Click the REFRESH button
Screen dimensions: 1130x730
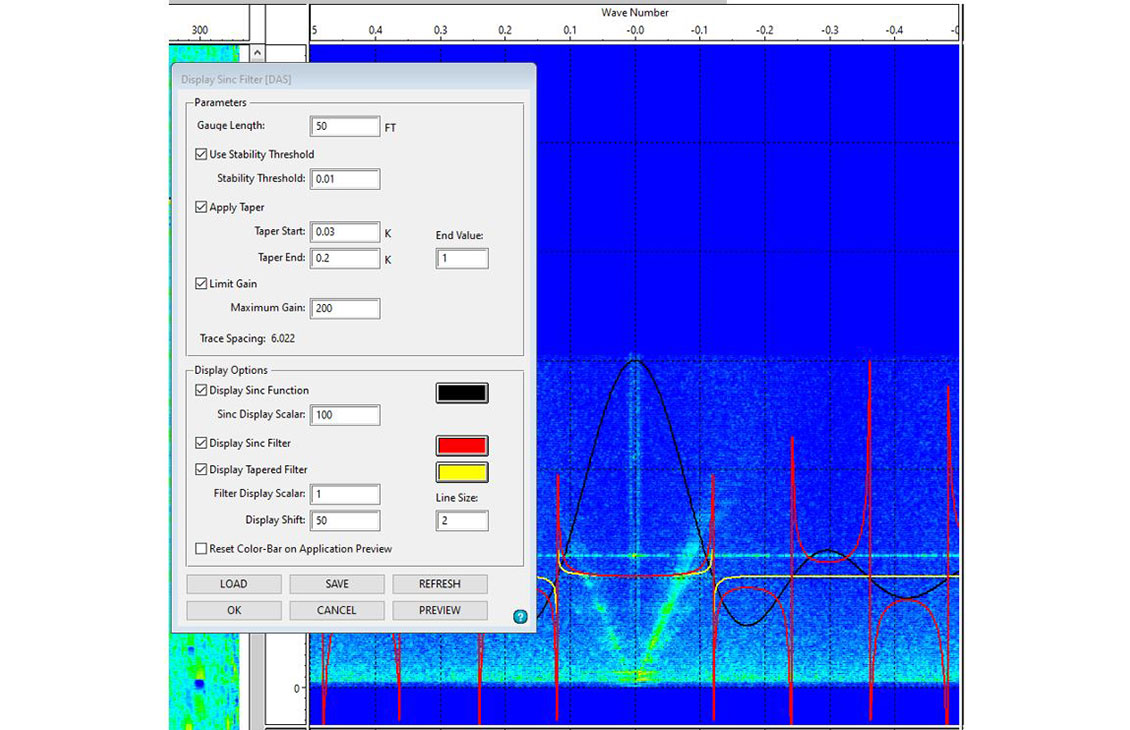(439, 584)
